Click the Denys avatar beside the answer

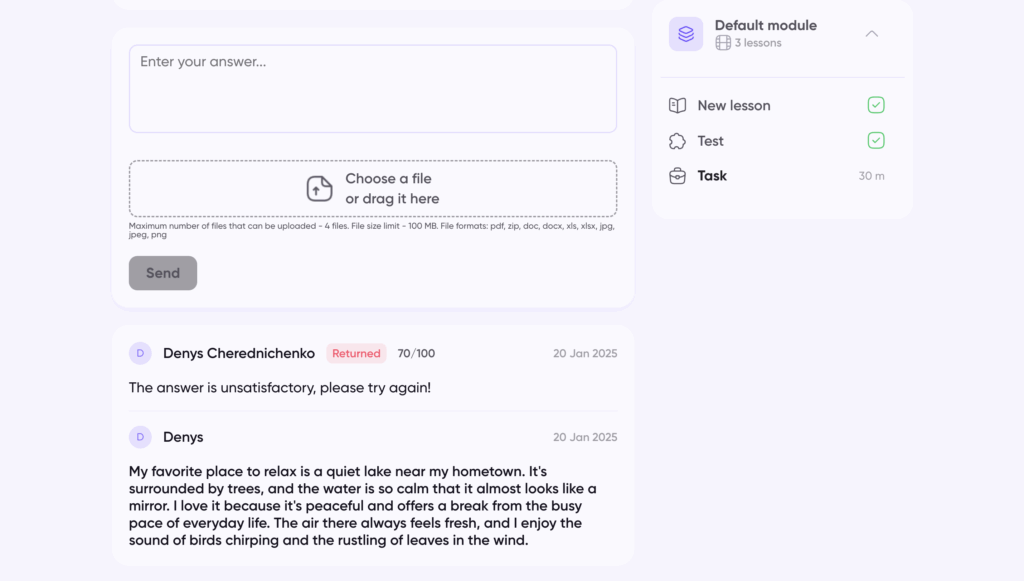140,437
